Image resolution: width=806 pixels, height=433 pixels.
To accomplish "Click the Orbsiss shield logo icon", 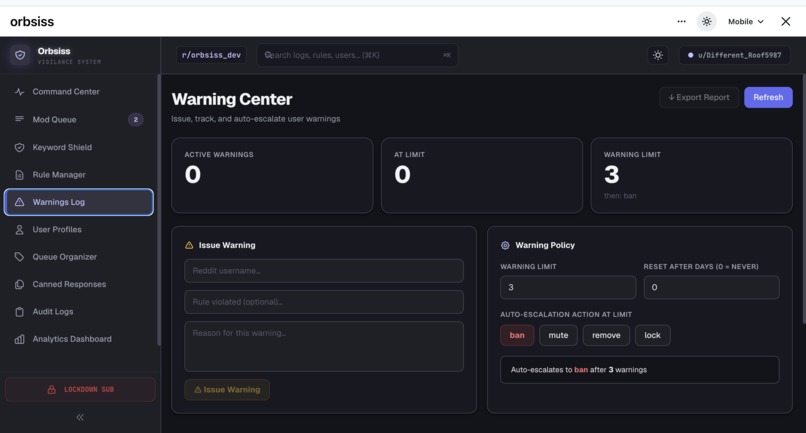I will coord(20,55).
